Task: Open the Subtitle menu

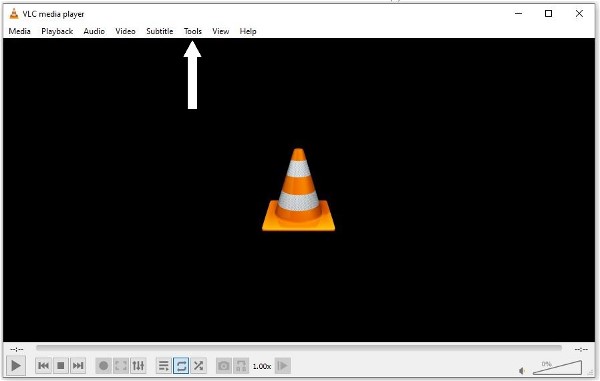Action: [x=160, y=31]
